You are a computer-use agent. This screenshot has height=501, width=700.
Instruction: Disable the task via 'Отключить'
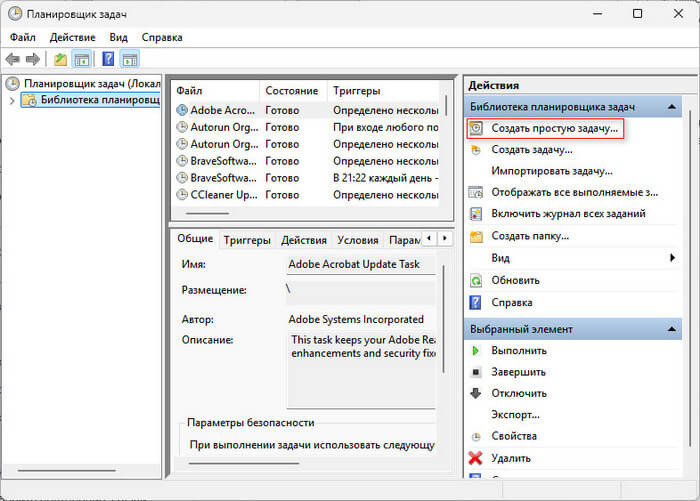click(x=518, y=393)
